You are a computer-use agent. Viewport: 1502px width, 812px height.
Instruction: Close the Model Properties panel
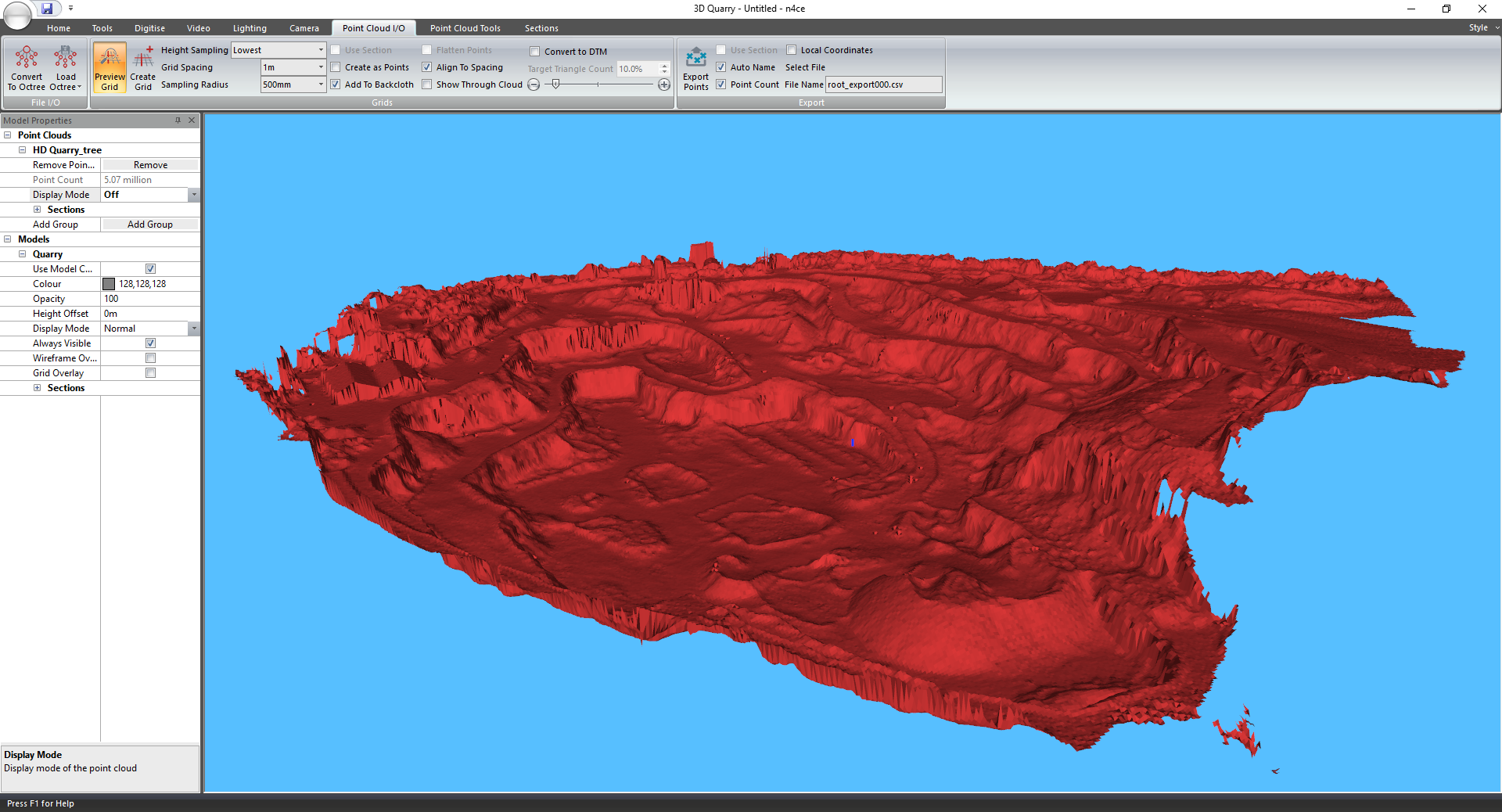pyautogui.click(x=192, y=120)
